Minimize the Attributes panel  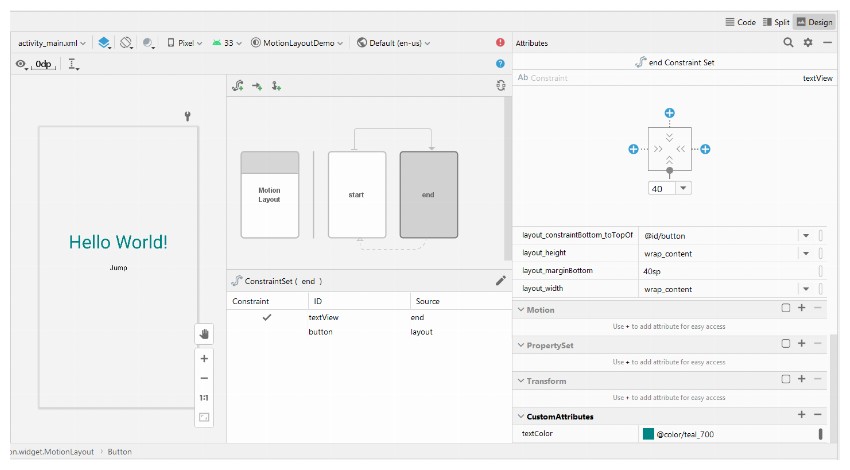tap(827, 42)
